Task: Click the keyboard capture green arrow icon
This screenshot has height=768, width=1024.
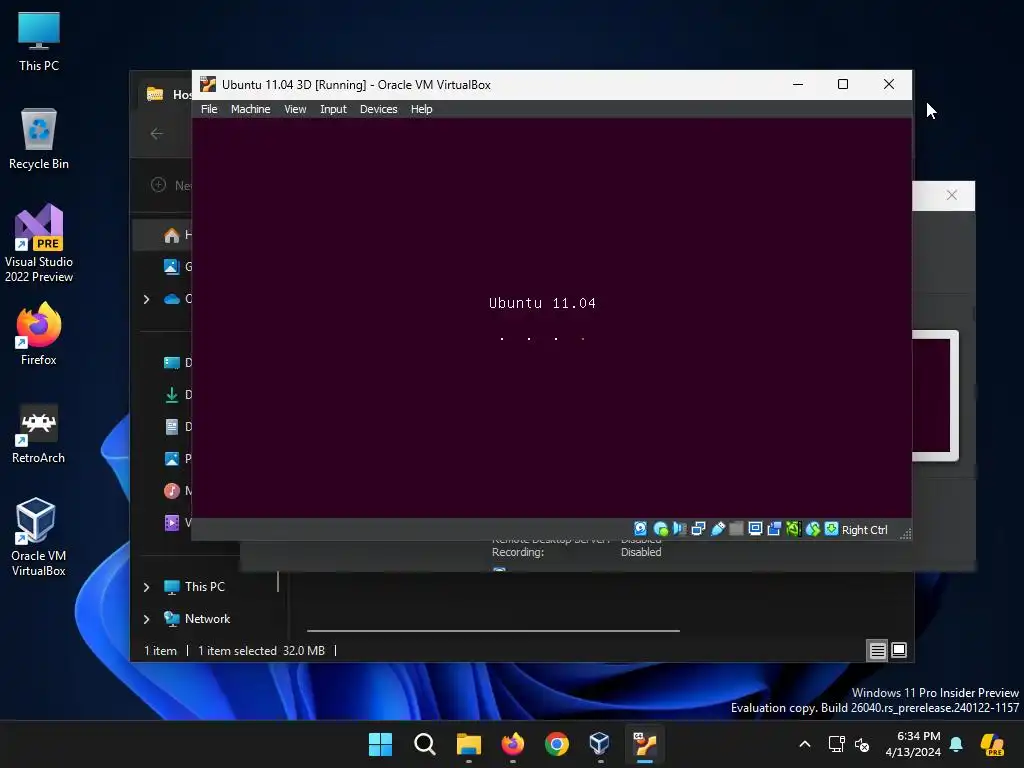Action: (831, 529)
